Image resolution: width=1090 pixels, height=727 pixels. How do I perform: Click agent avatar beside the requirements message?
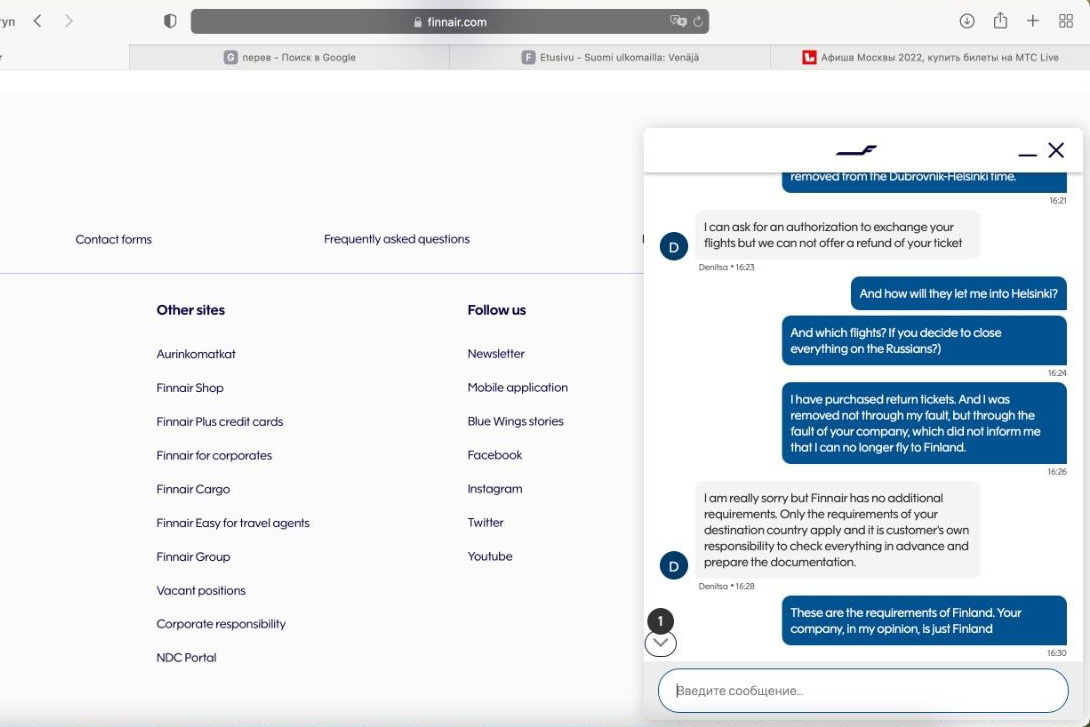[674, 565]
